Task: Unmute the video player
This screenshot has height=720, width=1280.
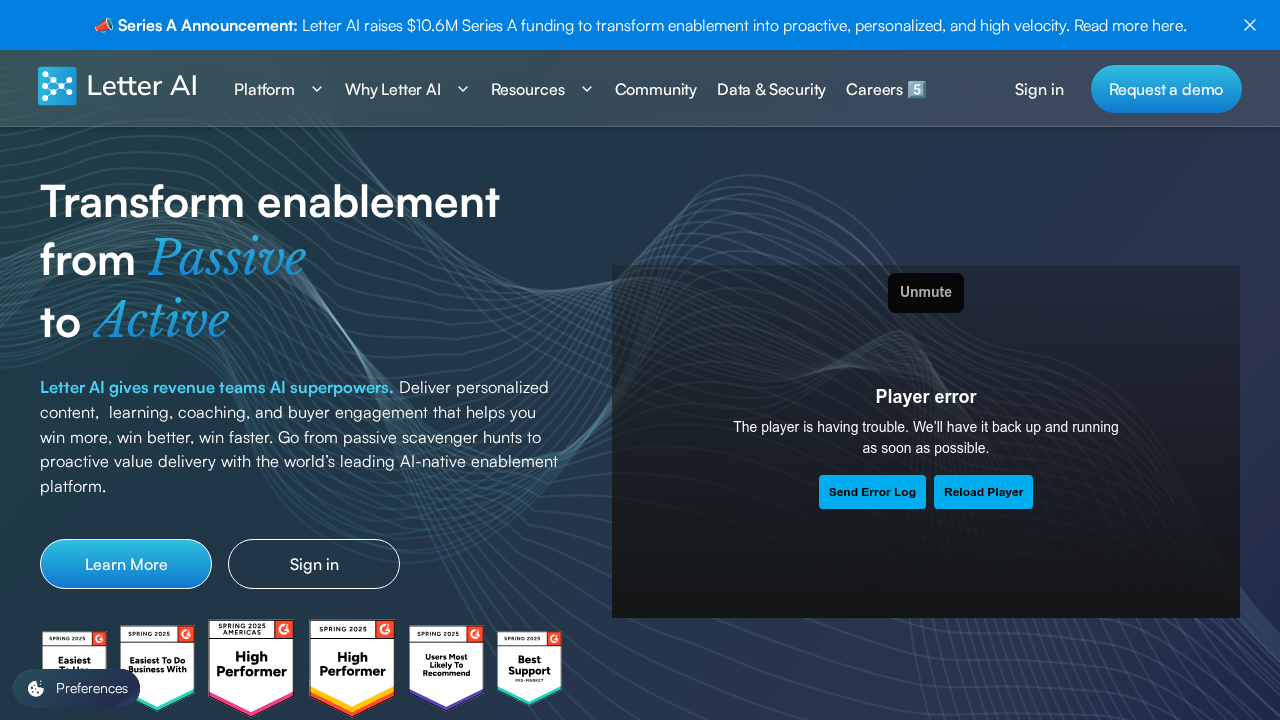Action: pos(925,292)
